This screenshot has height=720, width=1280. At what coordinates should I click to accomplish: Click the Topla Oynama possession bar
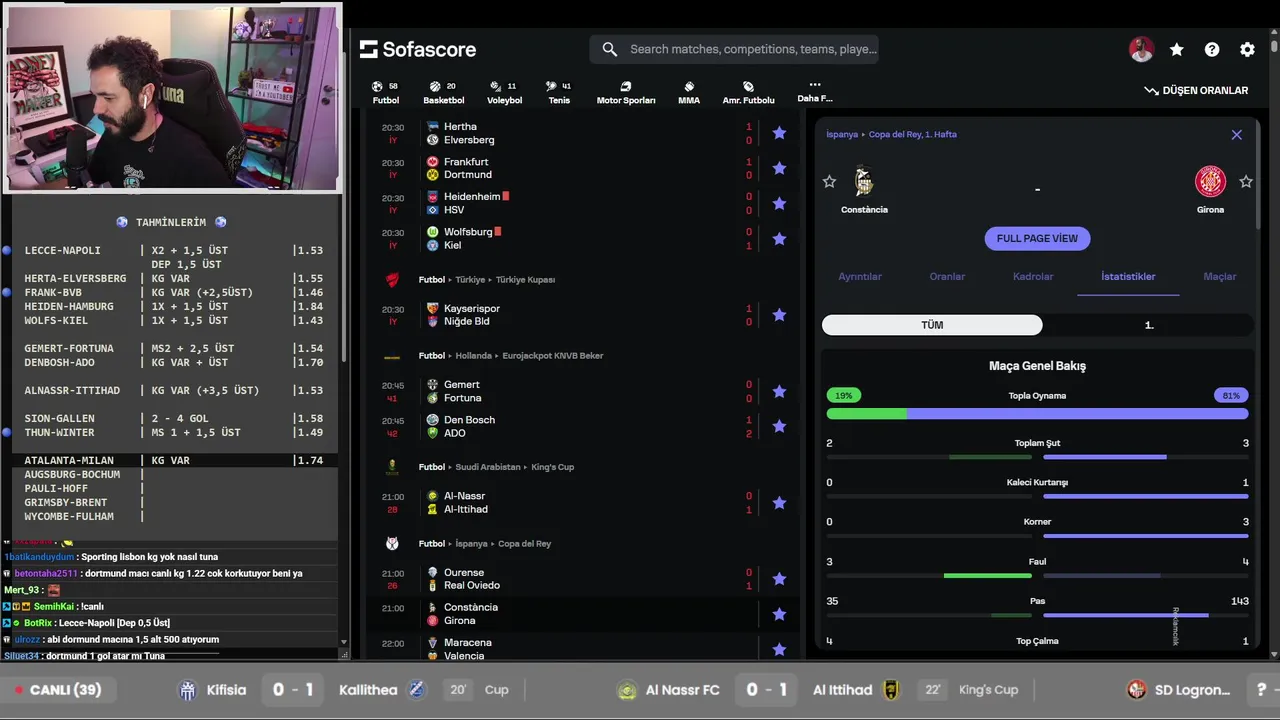point(1037,413)
